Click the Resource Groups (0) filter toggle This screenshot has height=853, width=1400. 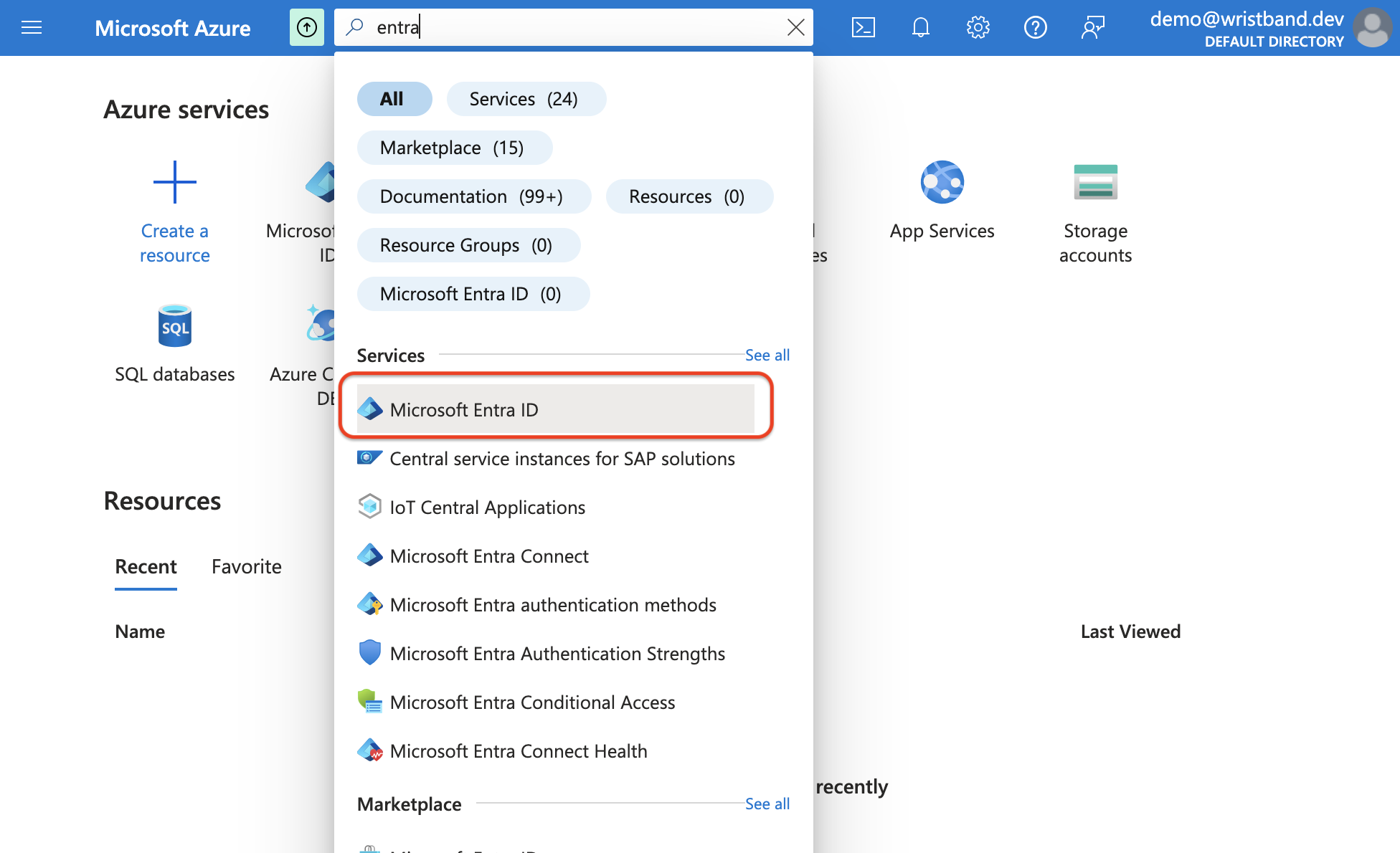coord(467,244)
